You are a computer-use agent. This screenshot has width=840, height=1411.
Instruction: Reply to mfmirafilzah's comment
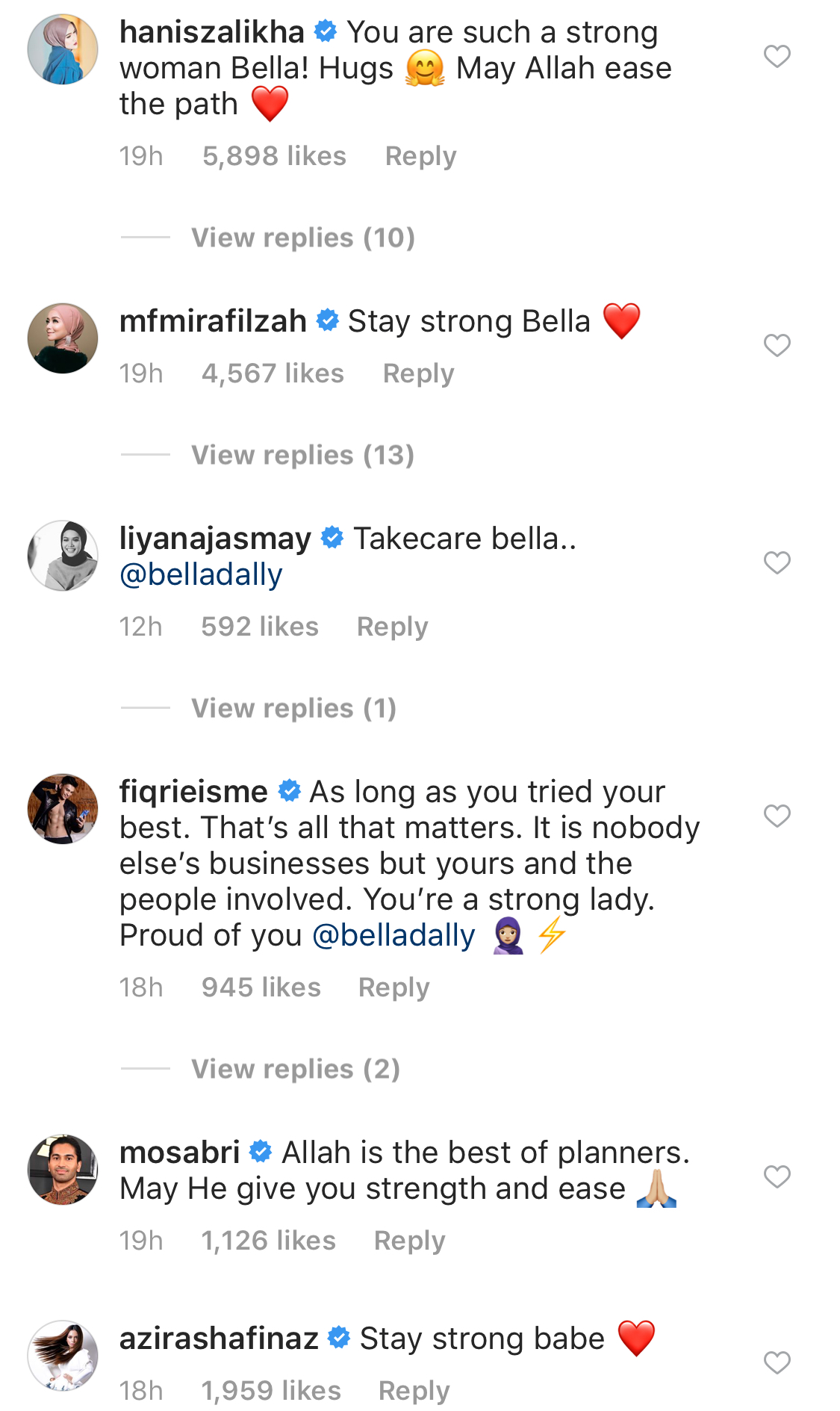[x=418, y=373]
